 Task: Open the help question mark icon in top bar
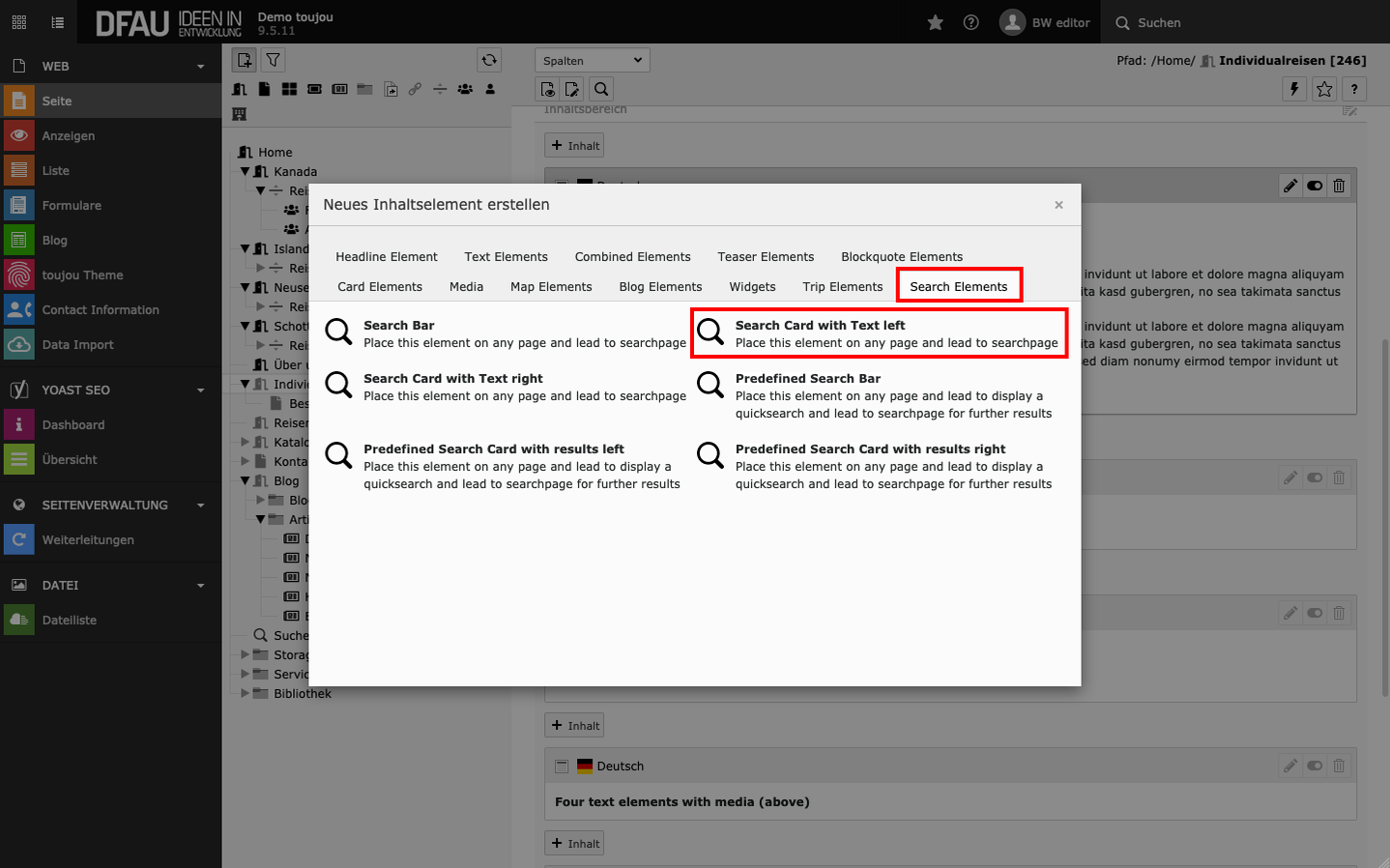[970, 22]
